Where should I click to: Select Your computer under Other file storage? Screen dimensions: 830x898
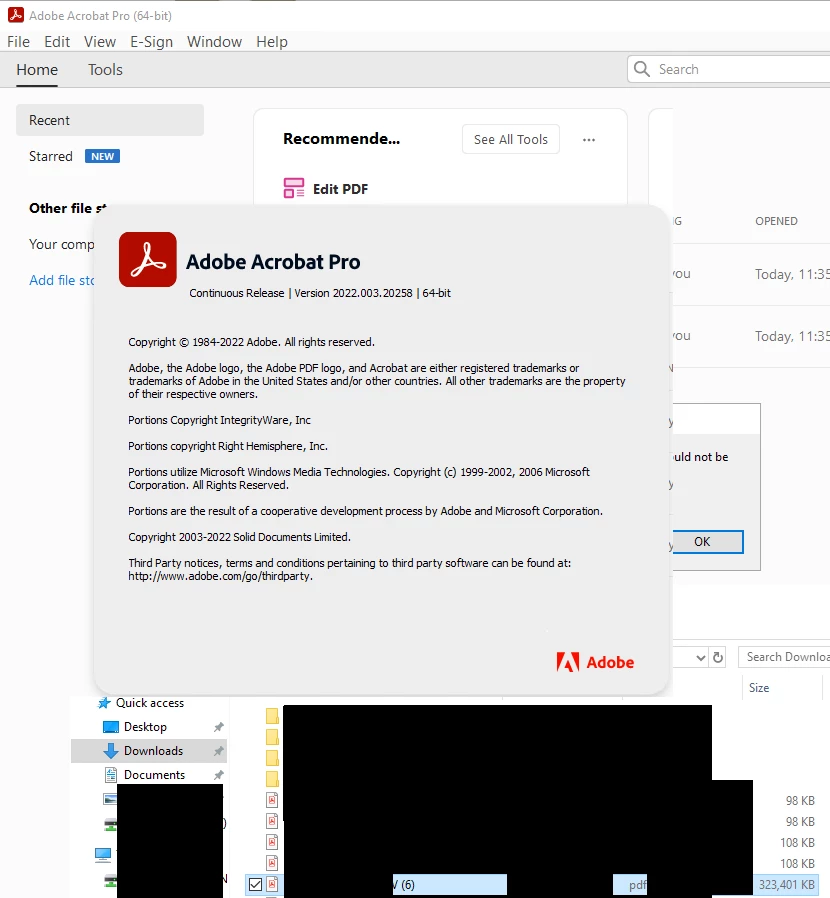62,245
